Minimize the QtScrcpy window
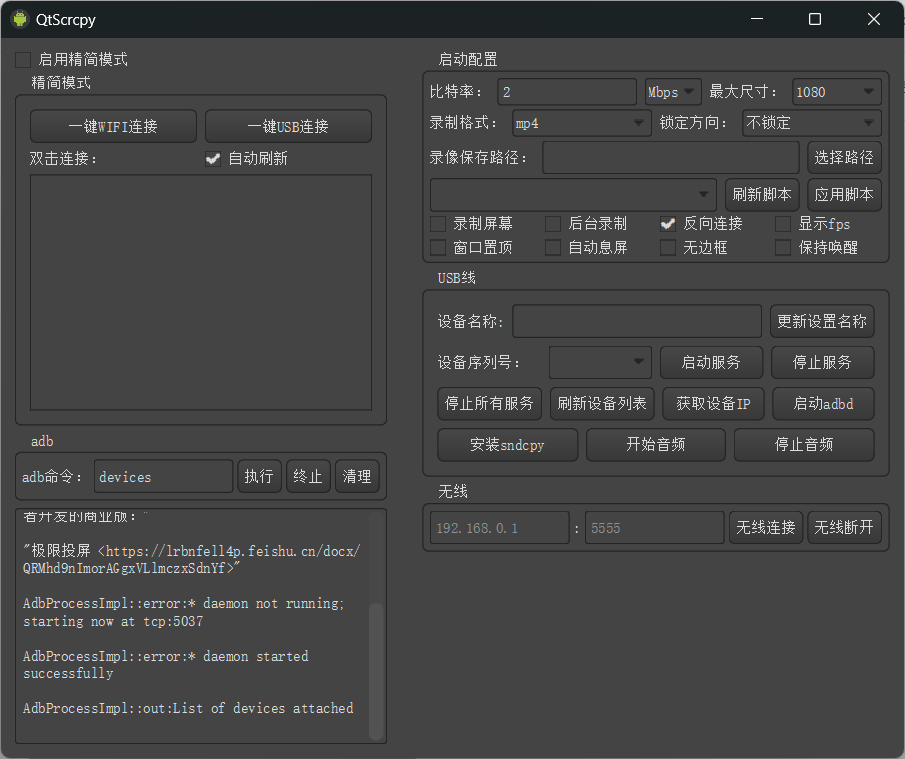This screenshot has width=905, height=759. 757,19
